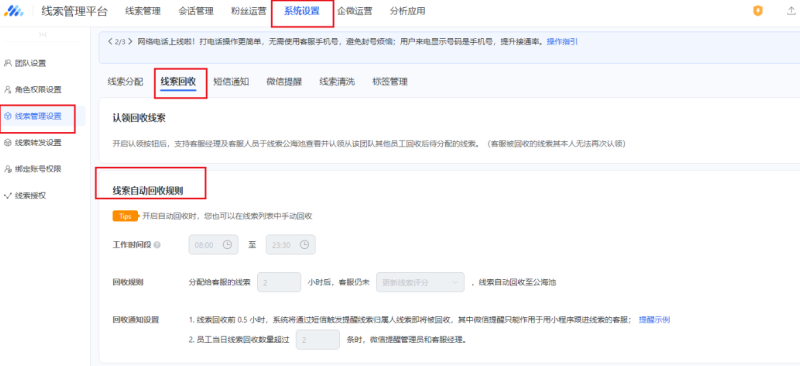
Task: Switch to the 线索分配 tab
Action: (126, 82)
